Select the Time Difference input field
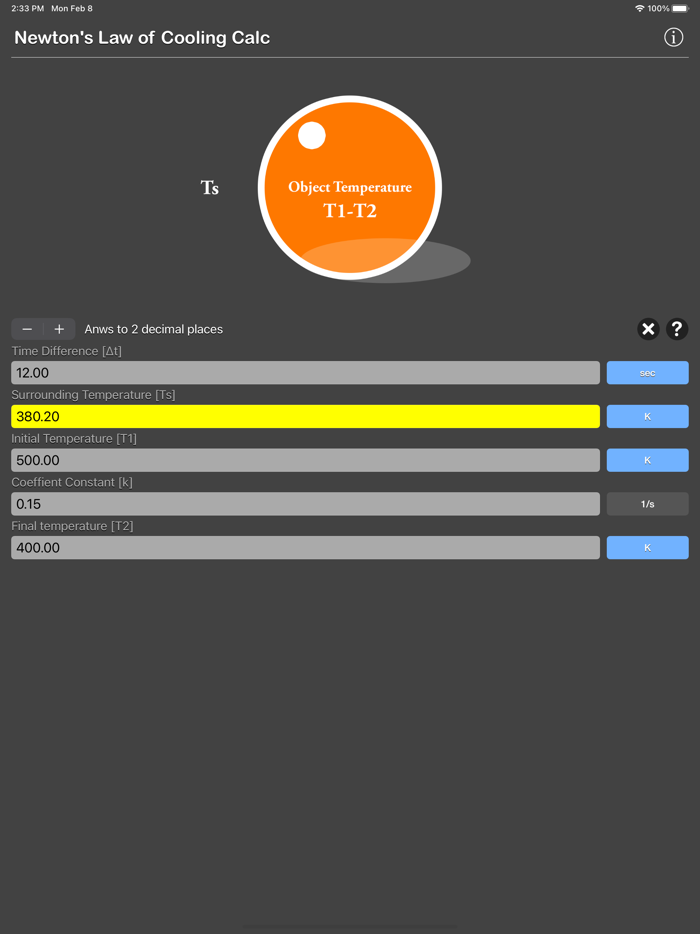 click(306, 373)
